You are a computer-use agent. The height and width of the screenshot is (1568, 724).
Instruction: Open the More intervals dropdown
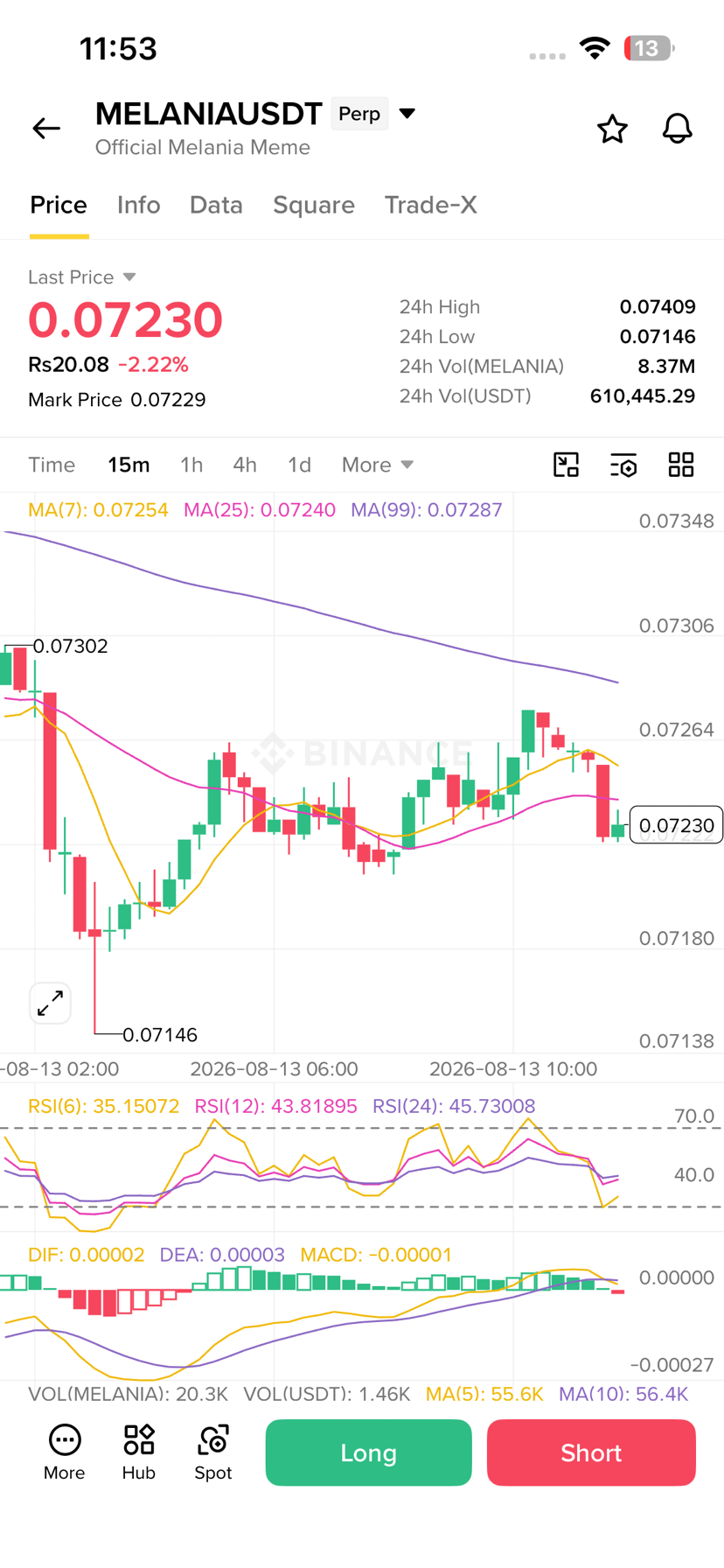click(377, 465)
